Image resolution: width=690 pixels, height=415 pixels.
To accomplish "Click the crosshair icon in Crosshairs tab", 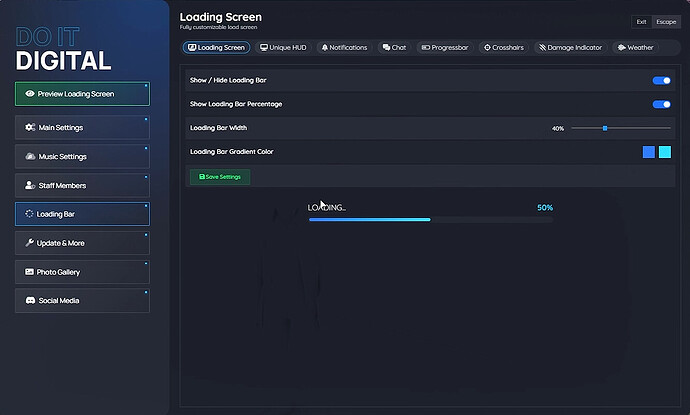I will pos(487,48).
